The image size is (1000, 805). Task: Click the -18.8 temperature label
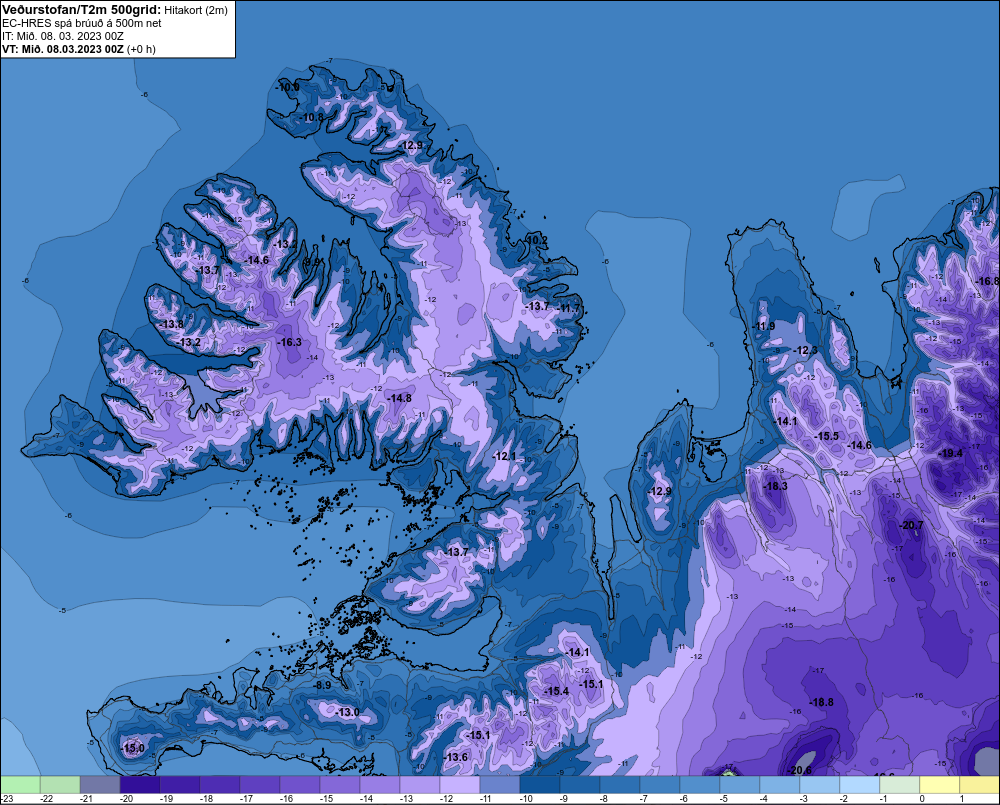click(821, 702)
